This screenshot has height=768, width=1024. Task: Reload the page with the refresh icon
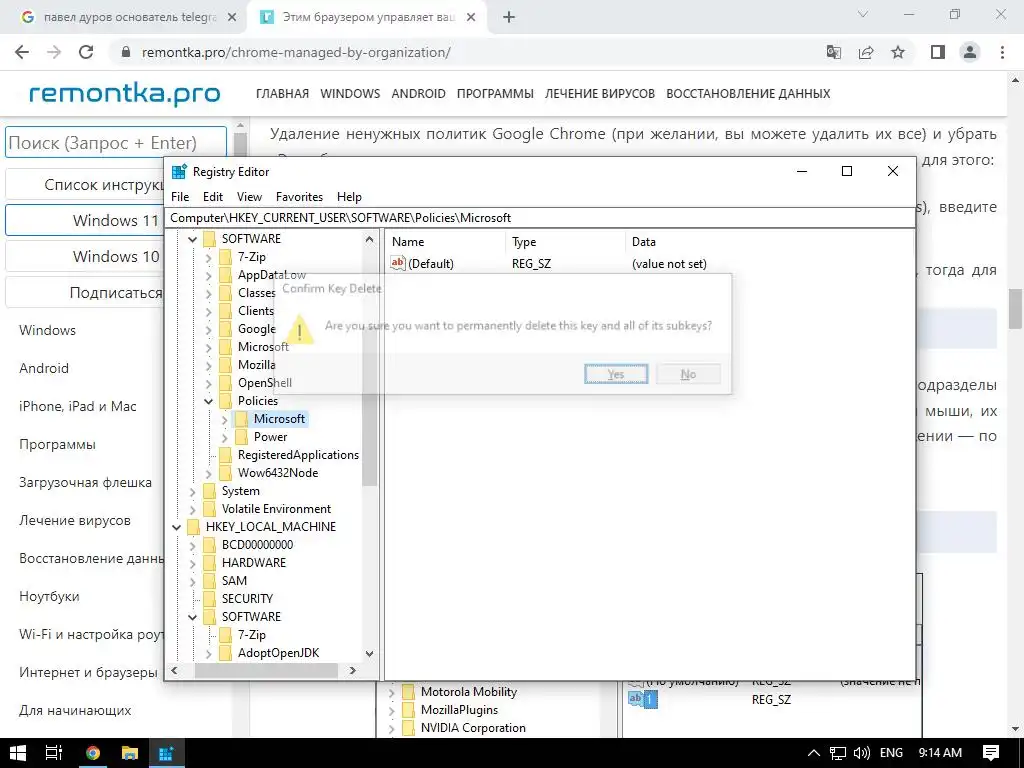pos(86,52)
